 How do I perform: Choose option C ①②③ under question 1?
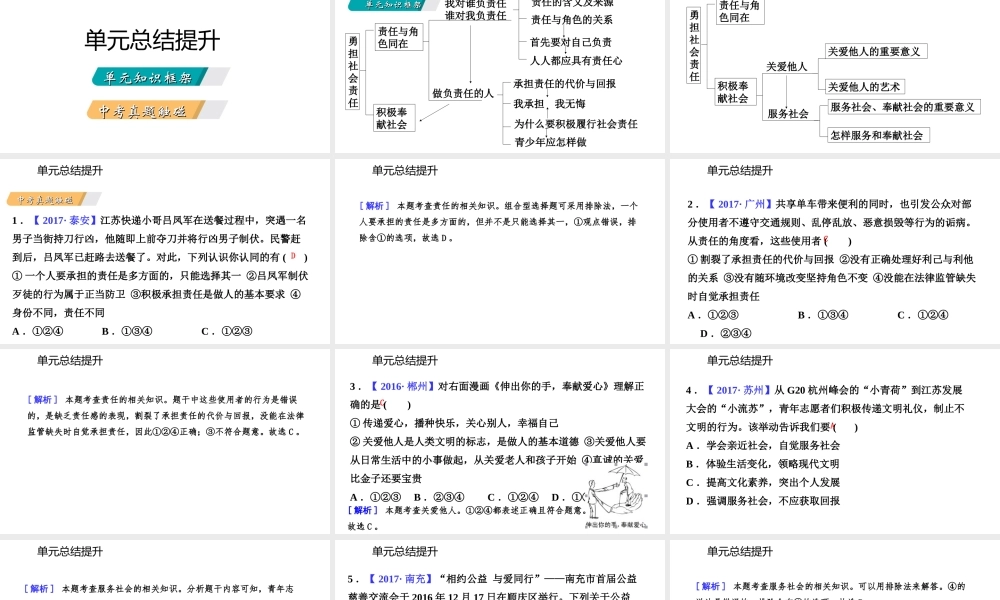tap(227, 331)
